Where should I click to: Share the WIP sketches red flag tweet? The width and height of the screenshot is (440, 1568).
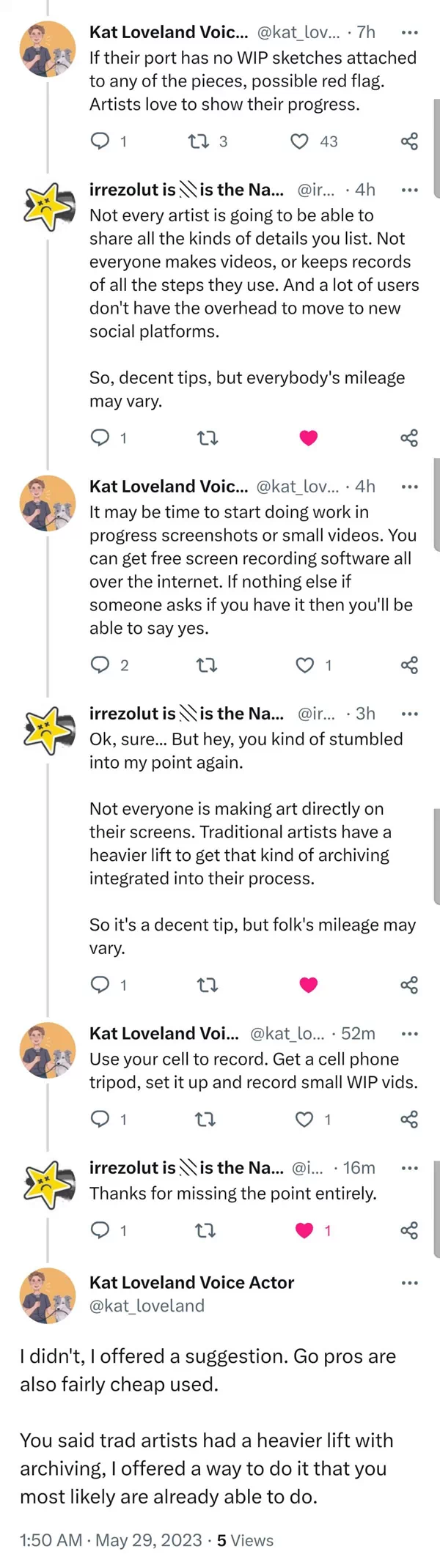tap(409, 141)
